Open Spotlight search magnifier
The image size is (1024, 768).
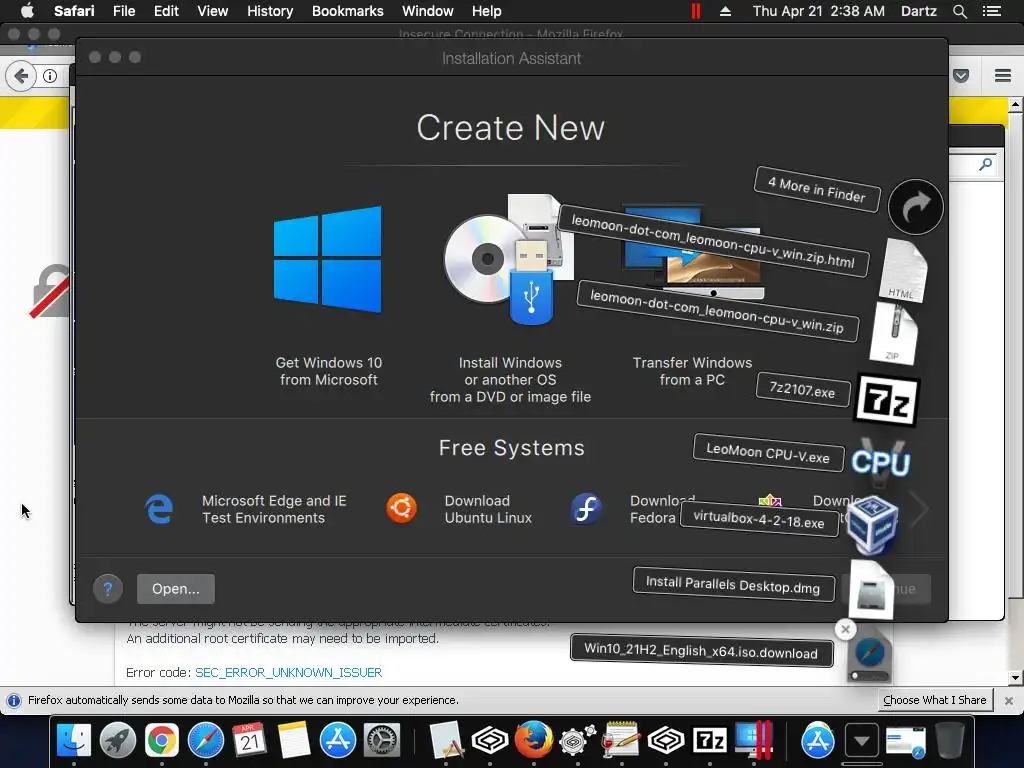pyautogui.click(x=959, y=11)
